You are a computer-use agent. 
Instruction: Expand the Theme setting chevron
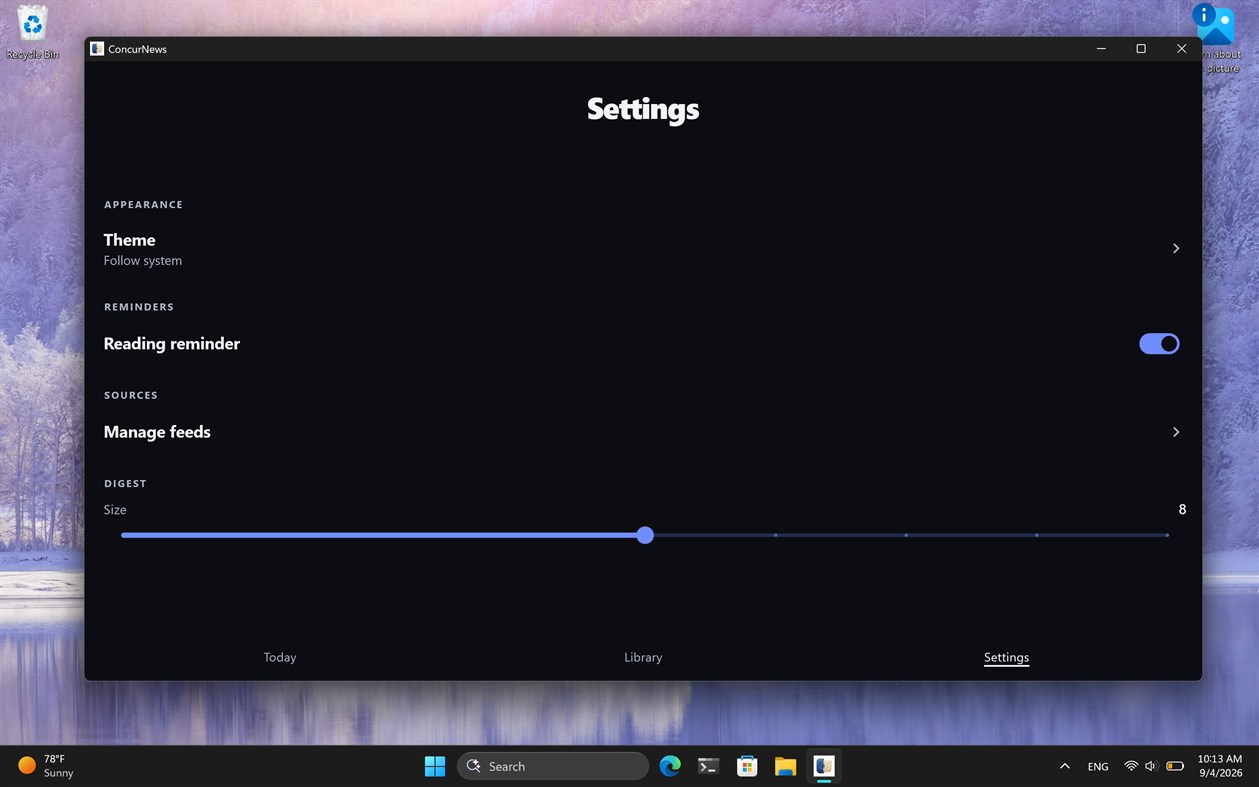pos(1176,248)
